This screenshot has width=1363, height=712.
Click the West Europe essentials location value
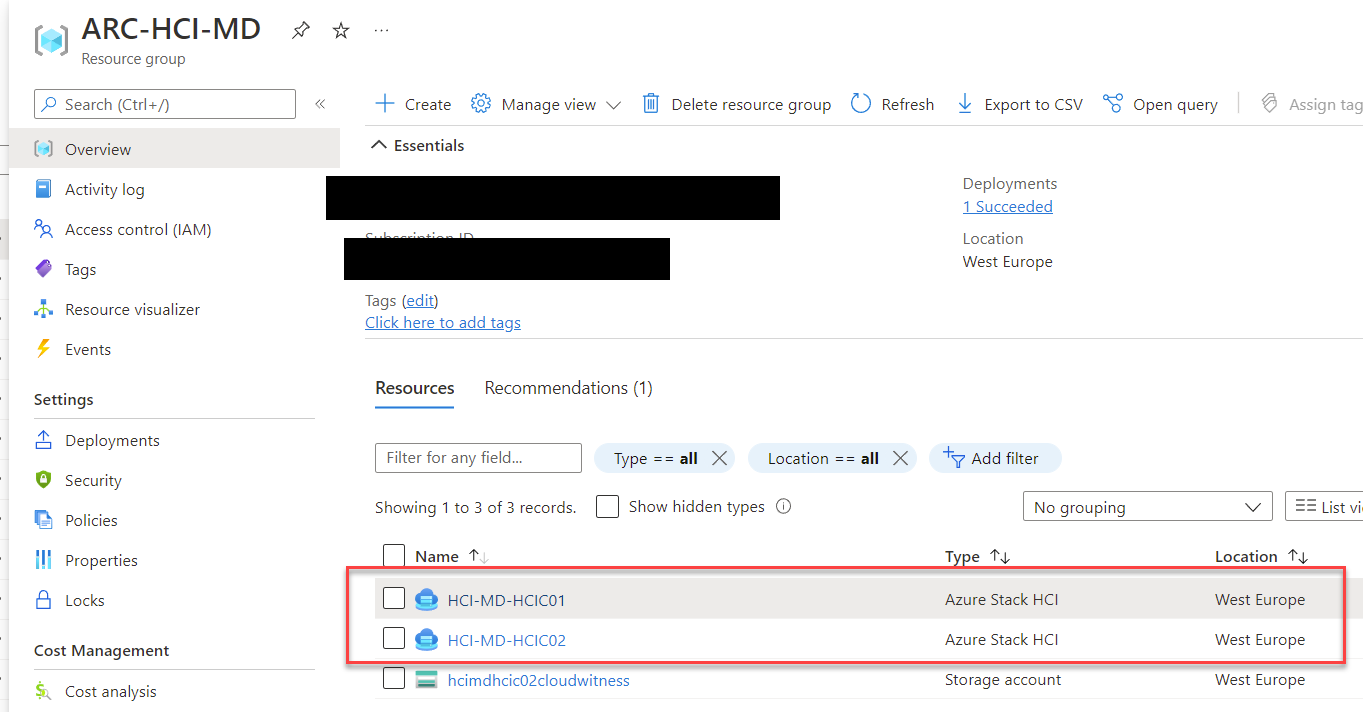point(1007,261)
